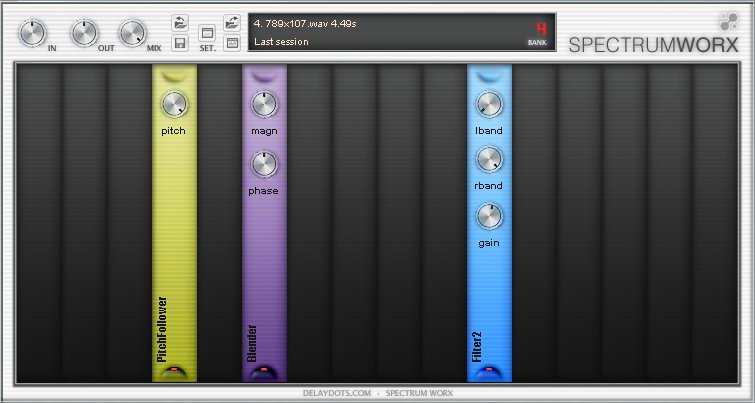This screenshot has width=755, height=403.
Task: Open the DELAYDOTS.COM link
Action: click(x=337, y=393)
